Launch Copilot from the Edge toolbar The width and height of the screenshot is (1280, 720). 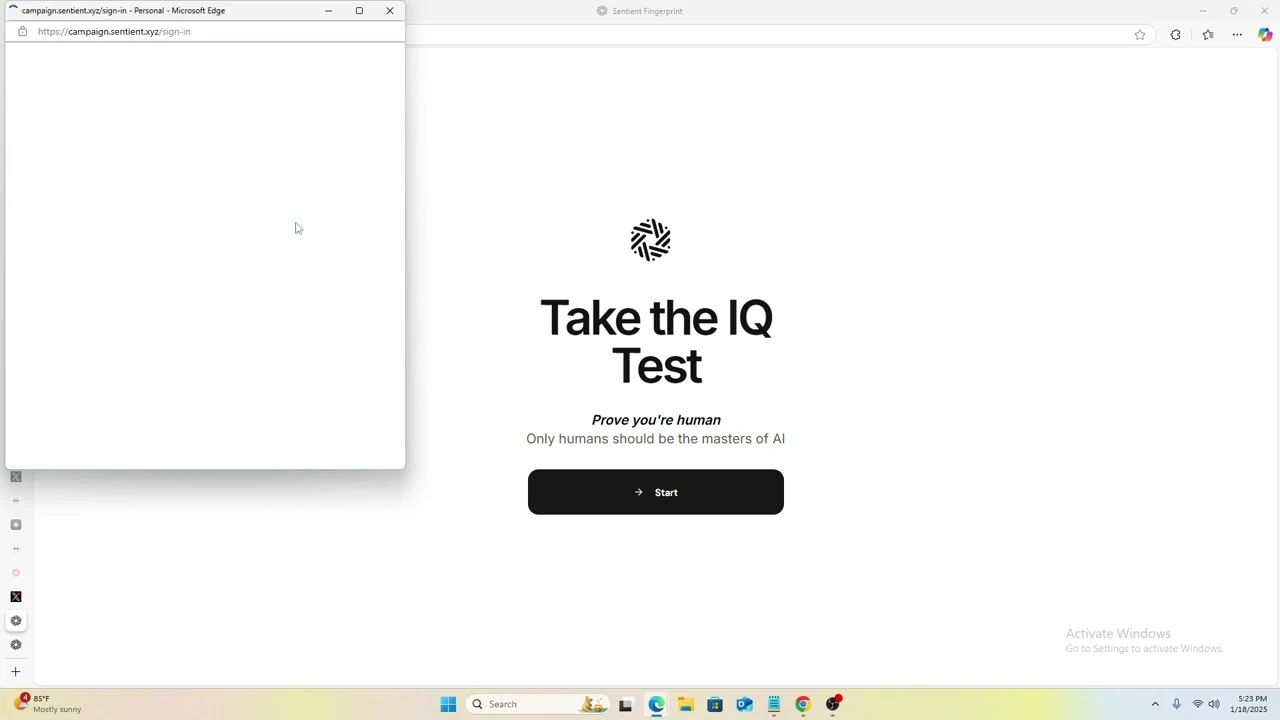coord(1265,35)
